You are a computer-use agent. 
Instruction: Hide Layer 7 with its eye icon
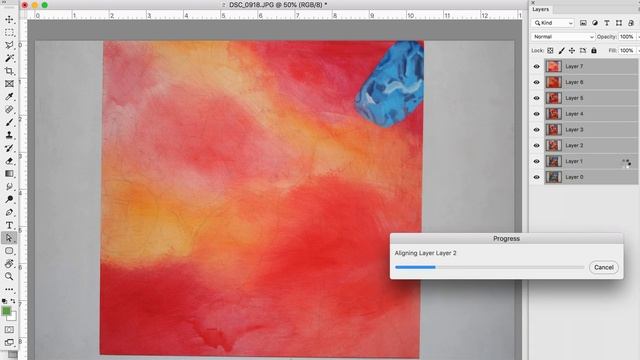(536, 67)
